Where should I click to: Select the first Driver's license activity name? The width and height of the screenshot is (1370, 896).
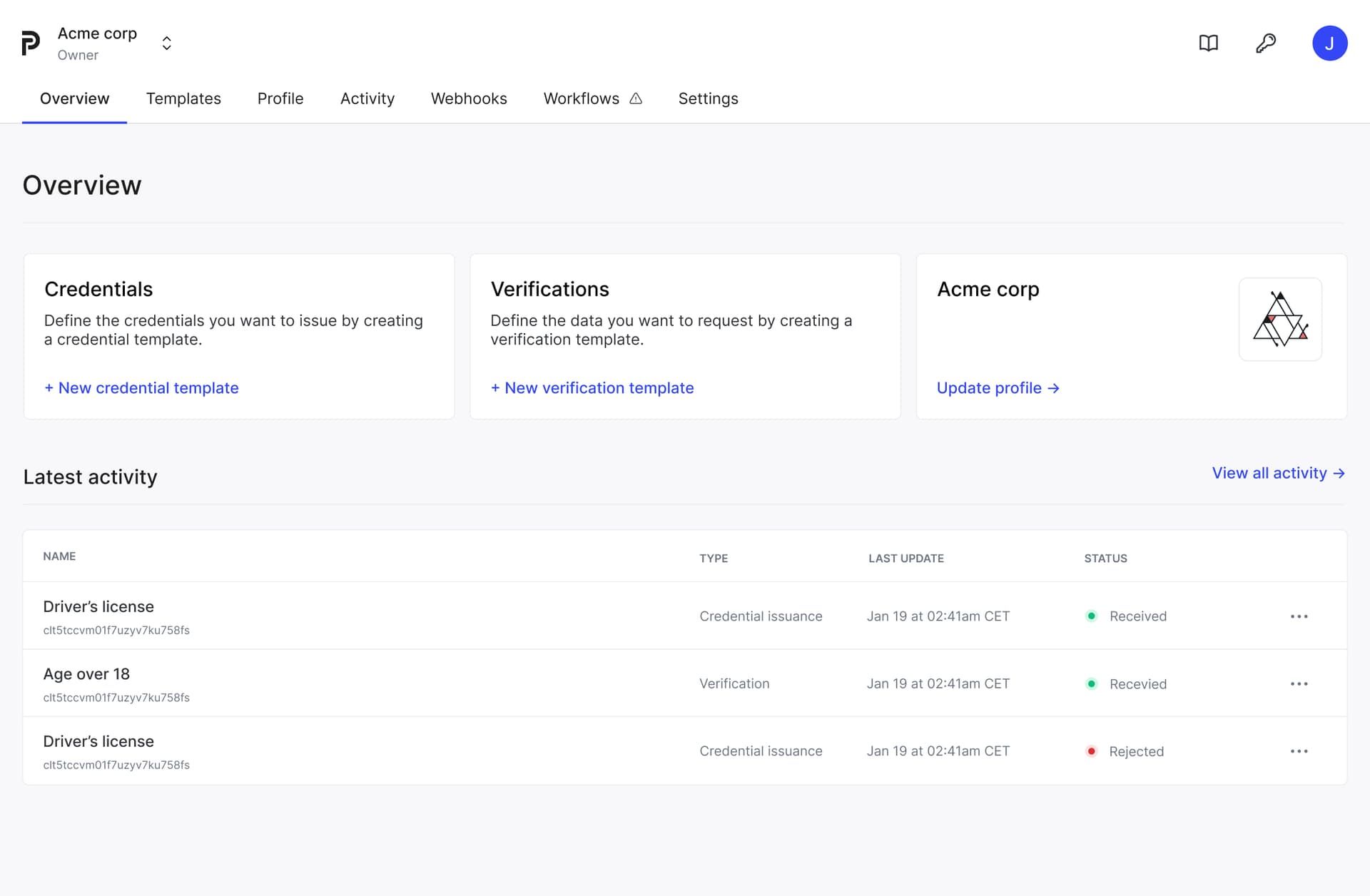click(98, 606)
